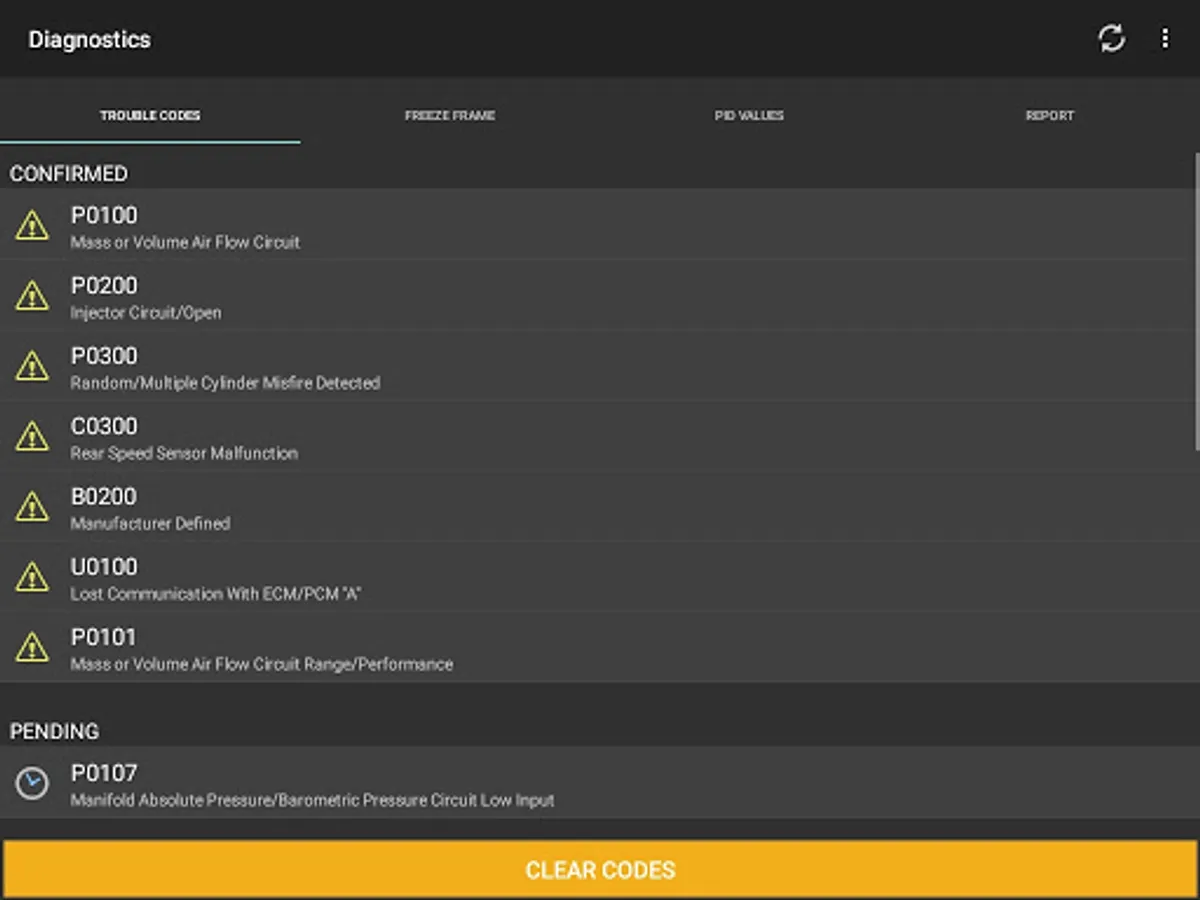Open the PID Values tab

click(x=750, y=116)
